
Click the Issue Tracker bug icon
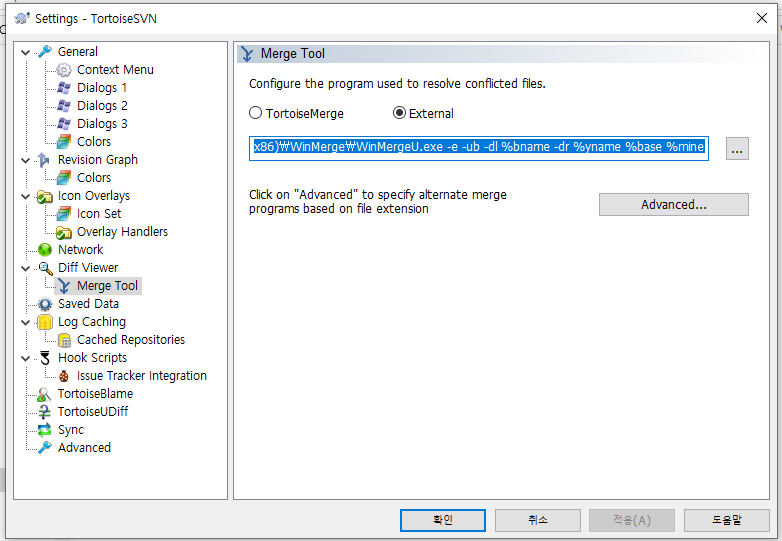[64, 376]
